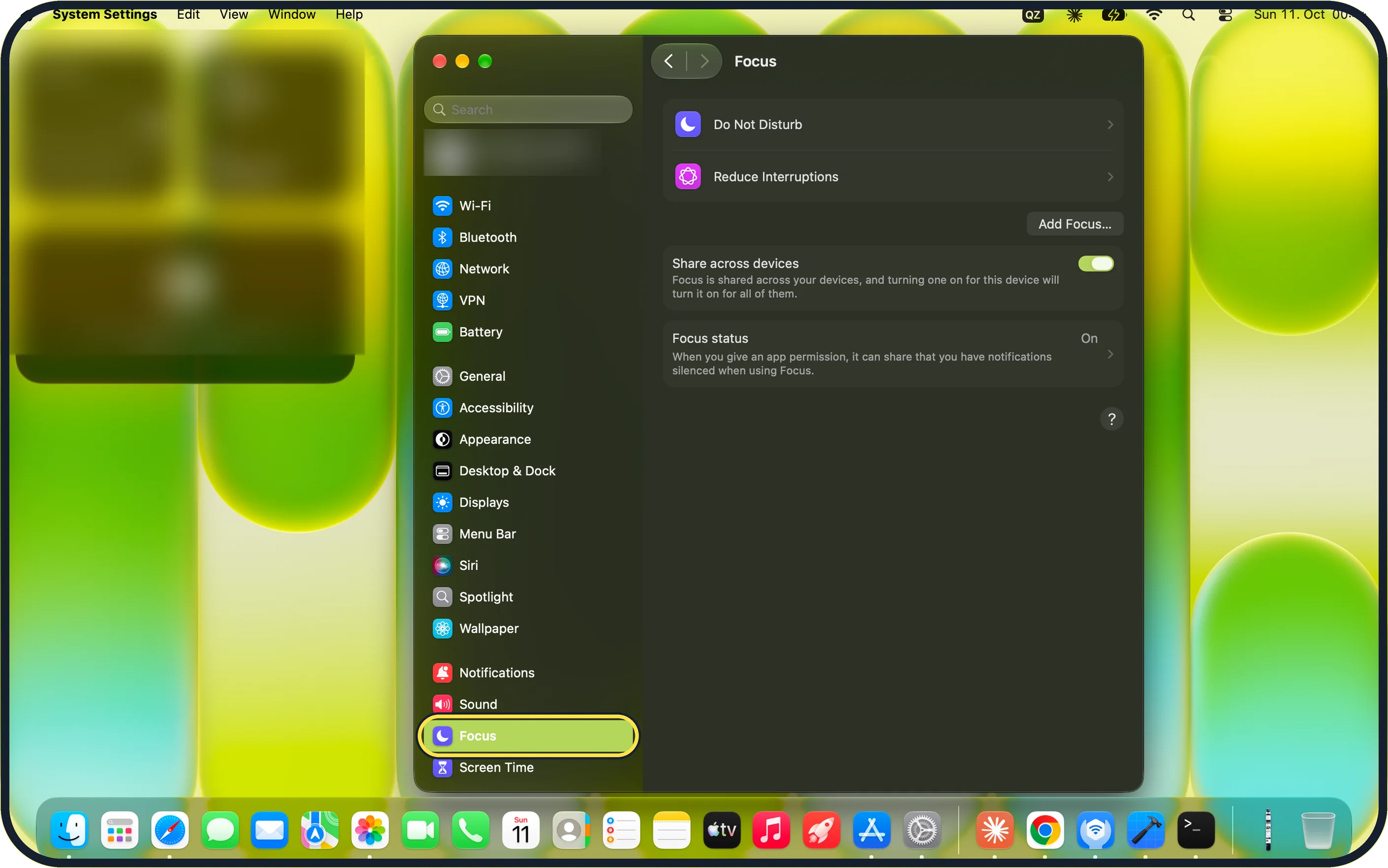This screenshot has height=868, width=1388.
Task: Select Network in the sidebar
Action: pyautogui.click(x=527, y=268)
